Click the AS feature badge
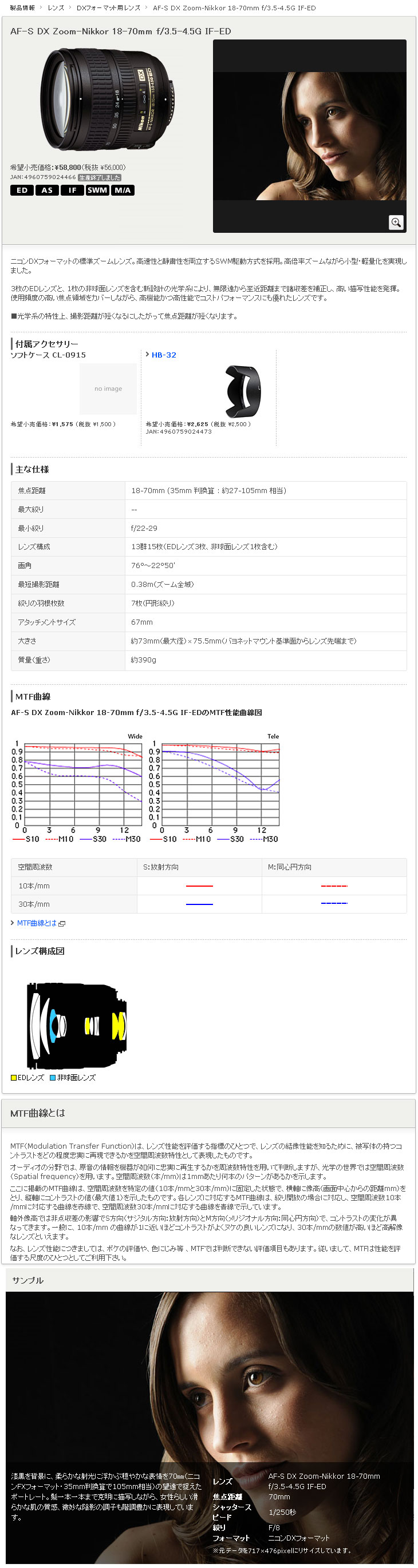 tap(47, 190)
